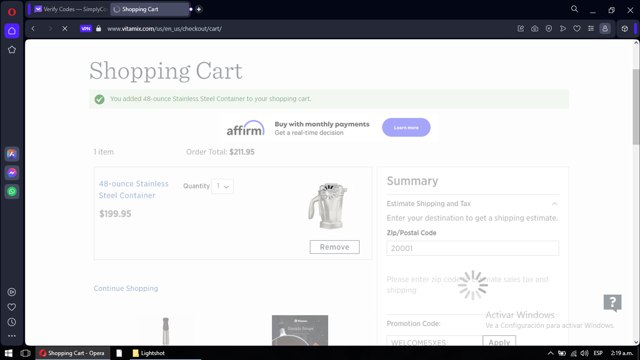Open the Opera main menu logo
The width and height of the screenshot is (640, 360).
(12, 11)
